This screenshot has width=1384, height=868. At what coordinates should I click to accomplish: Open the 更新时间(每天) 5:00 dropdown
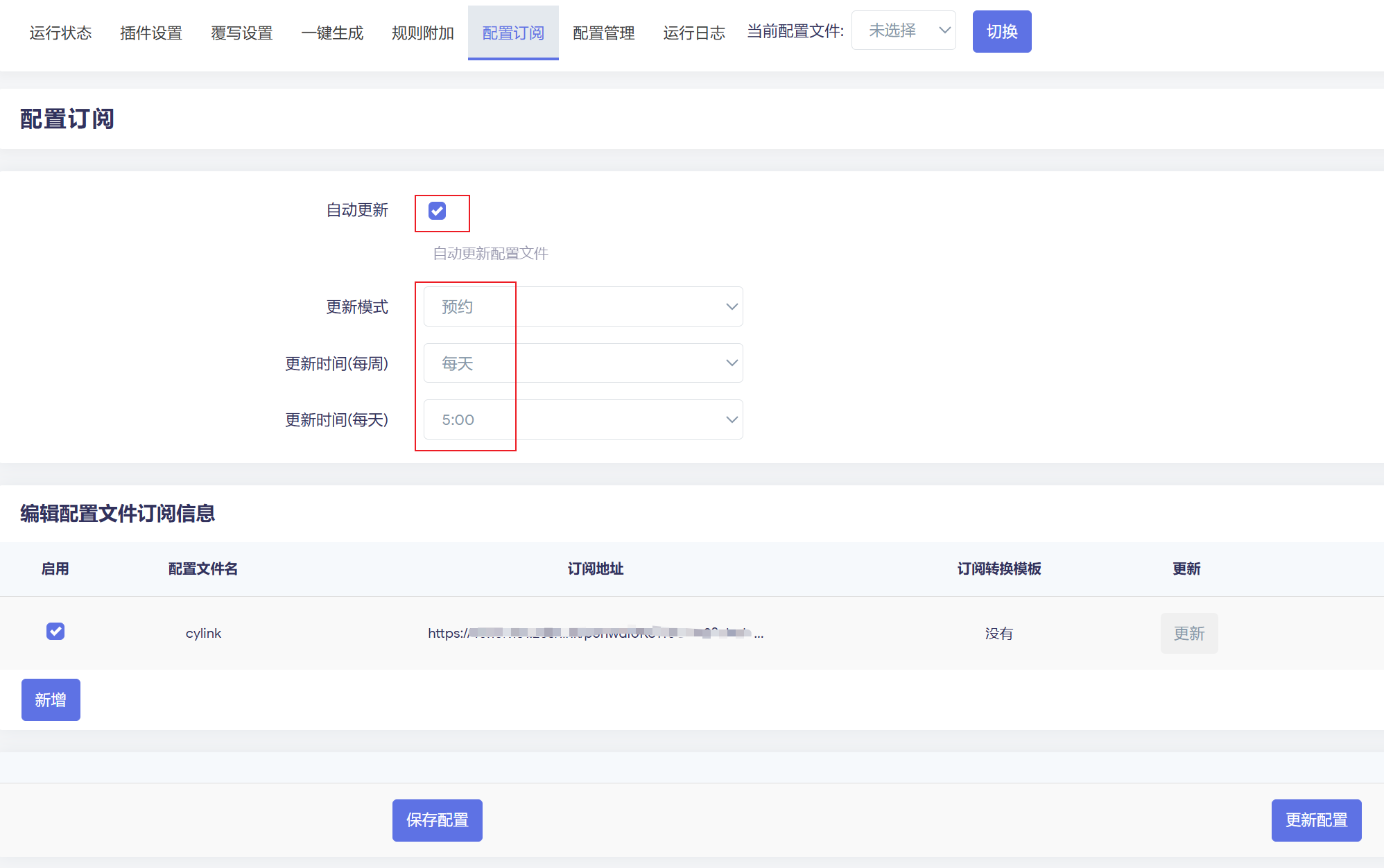point(582,419)
